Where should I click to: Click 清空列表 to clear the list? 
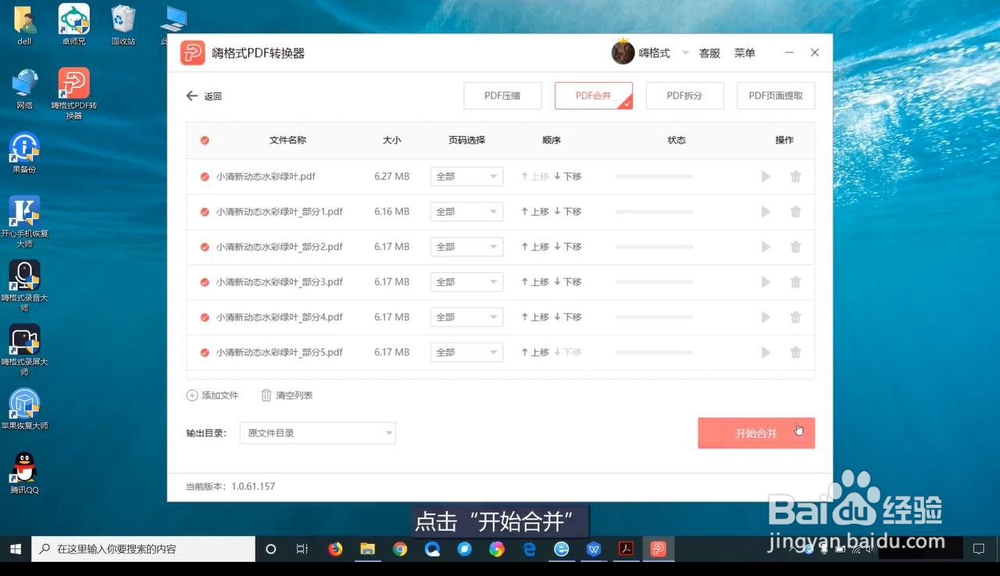pyautogui.click(x=287, y=395)
